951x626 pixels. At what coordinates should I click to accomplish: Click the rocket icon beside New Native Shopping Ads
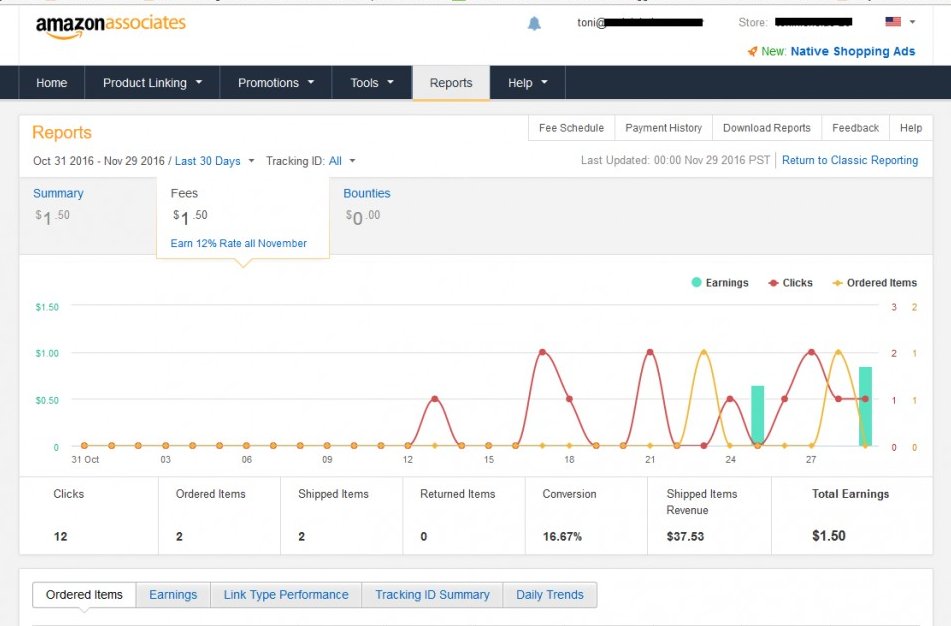[x=752, y=52]
